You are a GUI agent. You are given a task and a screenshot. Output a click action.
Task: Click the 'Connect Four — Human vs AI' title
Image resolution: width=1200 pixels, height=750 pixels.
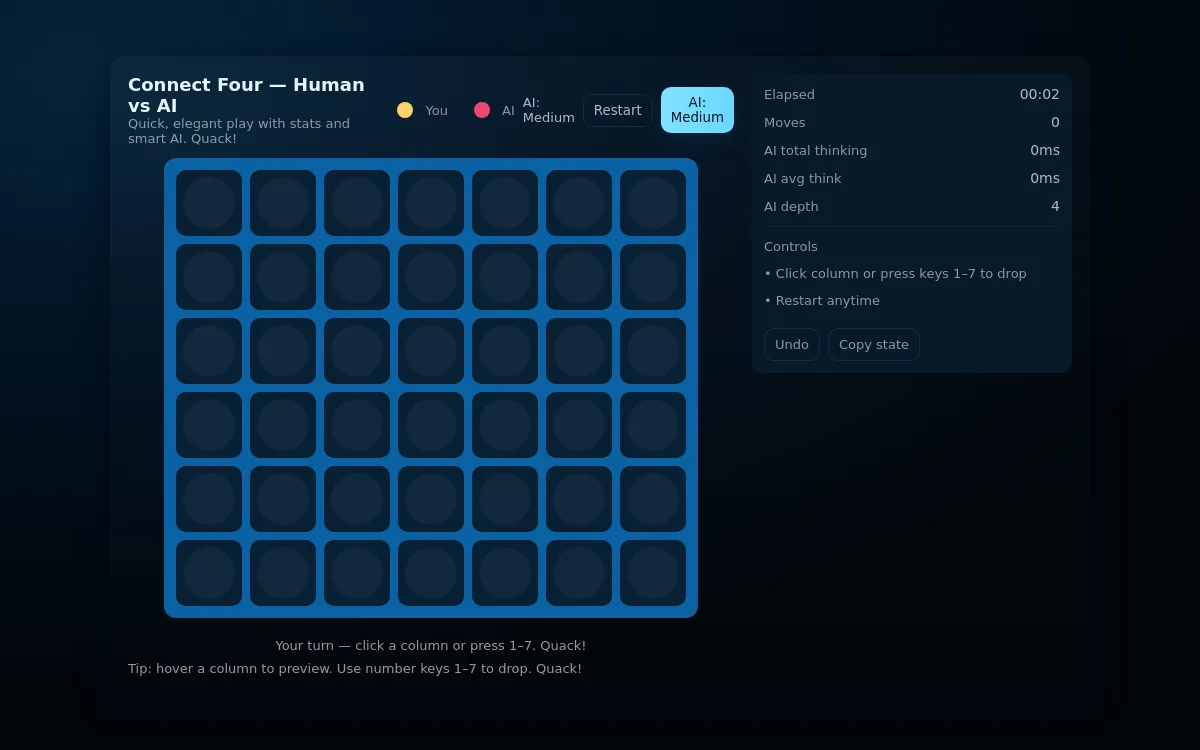coord(246,95)
